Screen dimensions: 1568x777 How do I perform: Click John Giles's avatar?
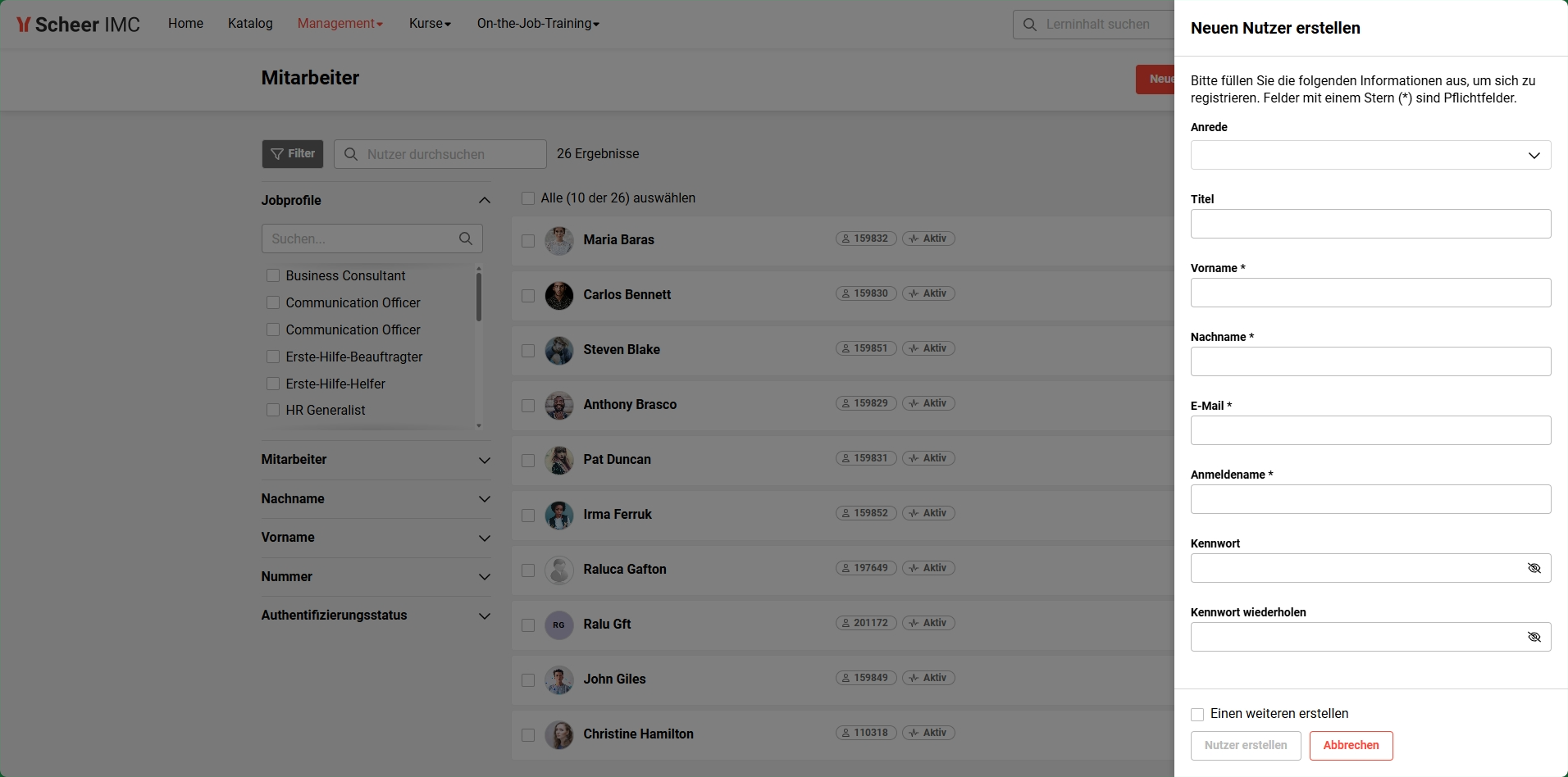[559, 680]
